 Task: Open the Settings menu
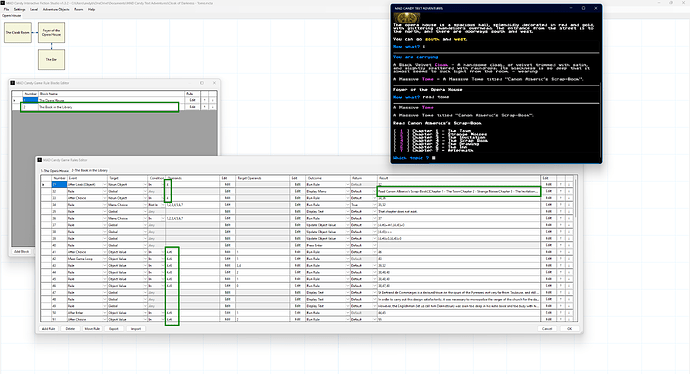tap(19, 9)
